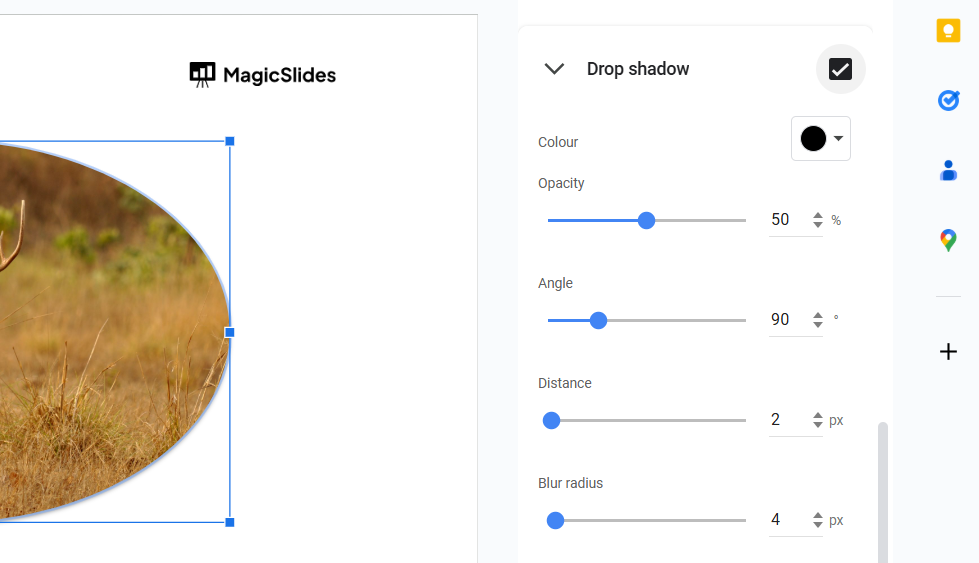Click the Blur radius slider handle
This screenshot has width=979, height=563.
(x=555, y=520)
